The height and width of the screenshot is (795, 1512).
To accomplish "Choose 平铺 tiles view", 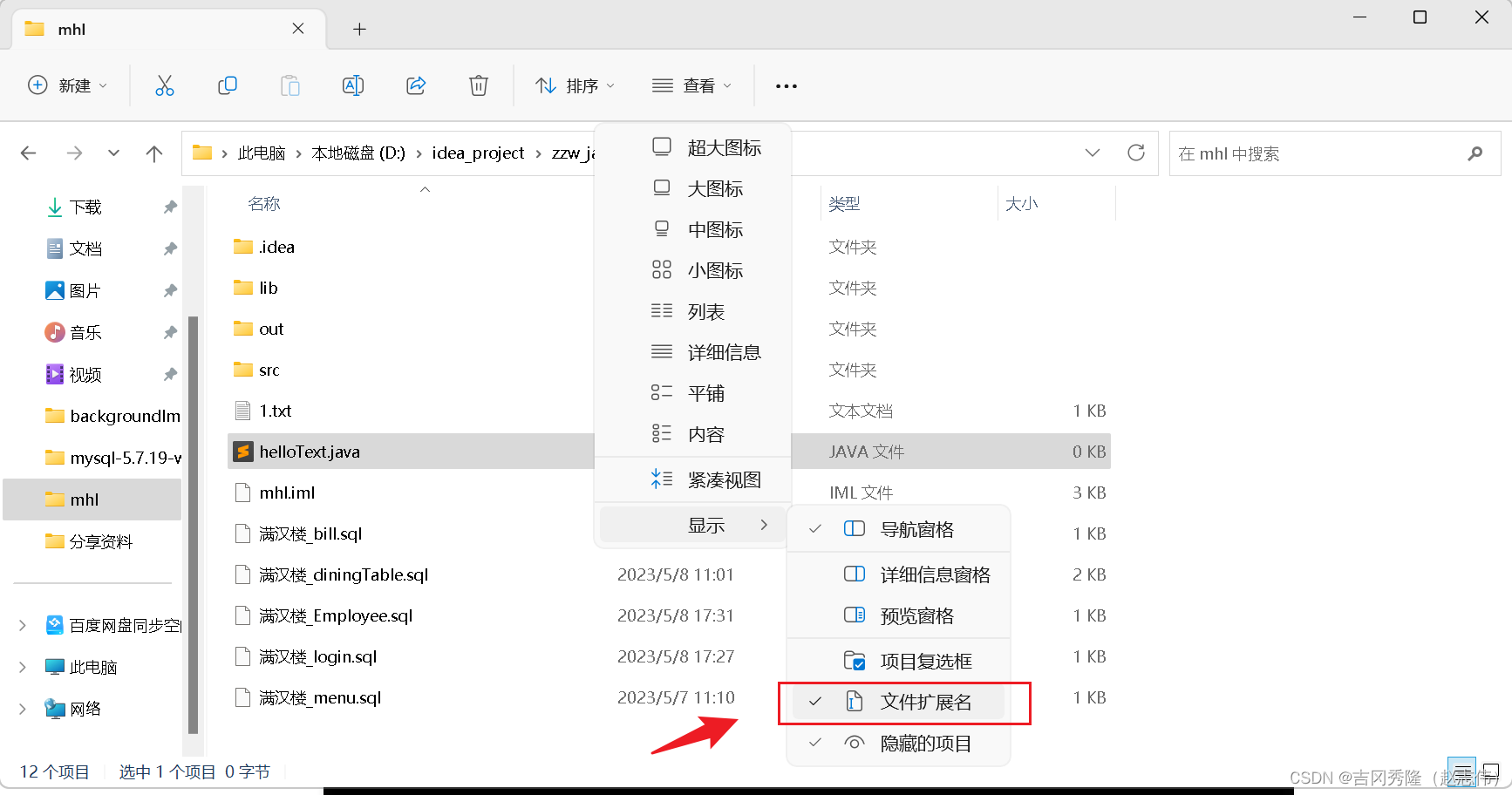I will pyautogui.click(x=692, y=393).
